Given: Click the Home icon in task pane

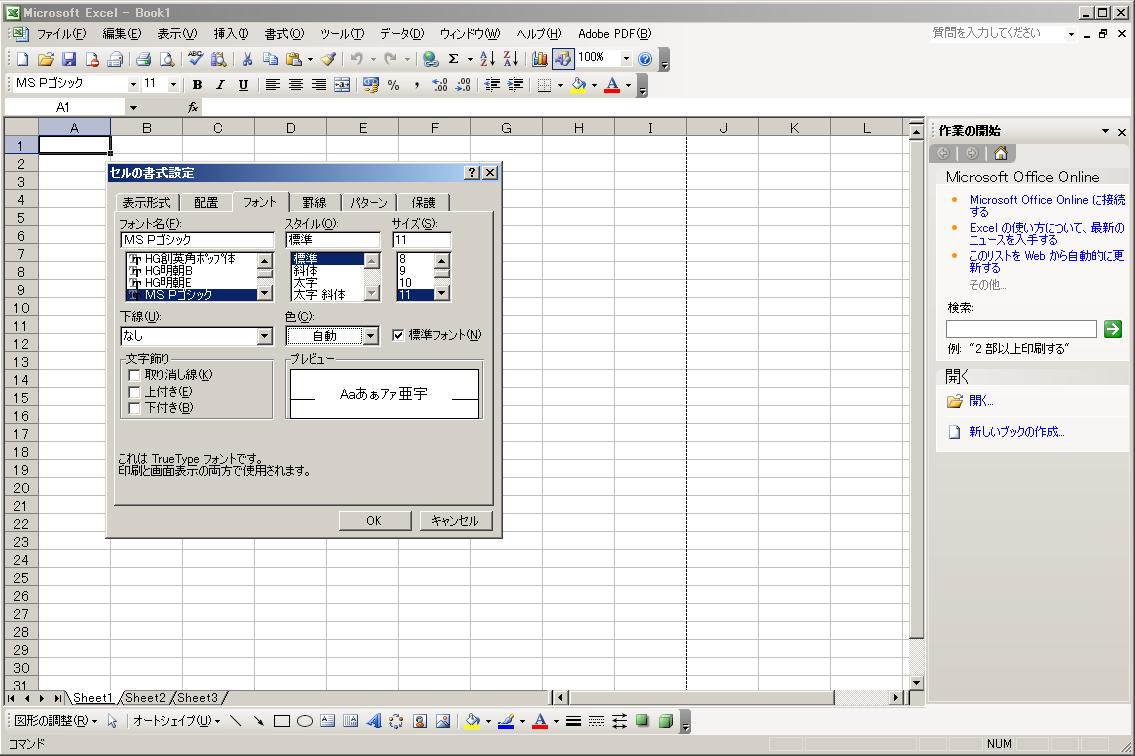Looking at the screenshot, I should pos(1000,153).
